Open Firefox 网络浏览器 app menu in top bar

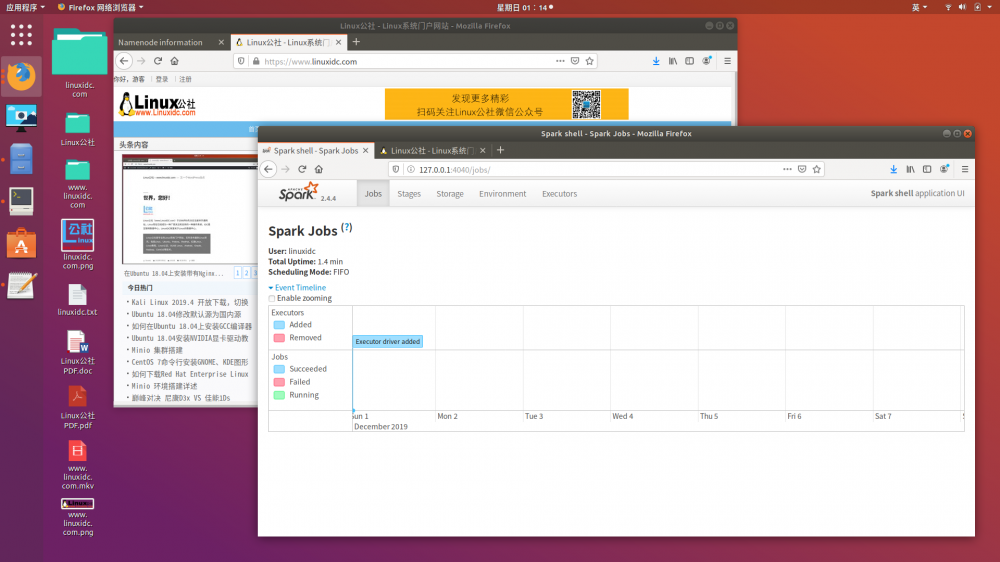(x=100, y=7)
